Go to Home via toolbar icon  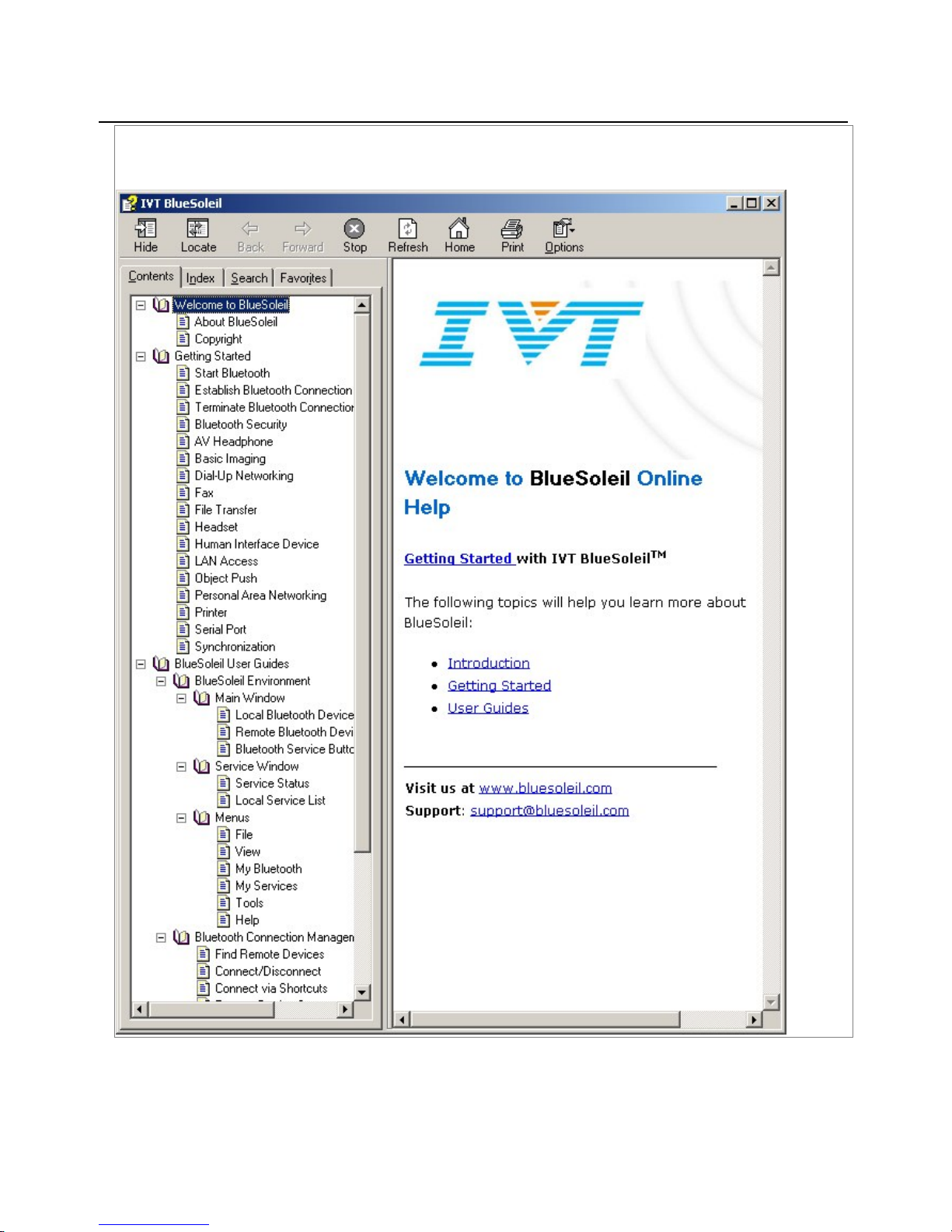[459, 235]
